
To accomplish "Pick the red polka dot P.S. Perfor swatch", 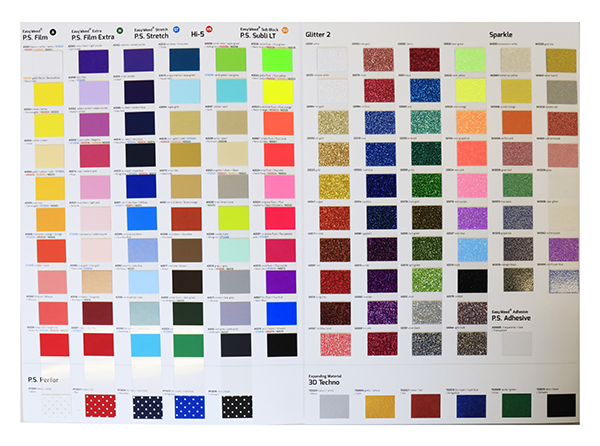I will click(x=100, y=406).
